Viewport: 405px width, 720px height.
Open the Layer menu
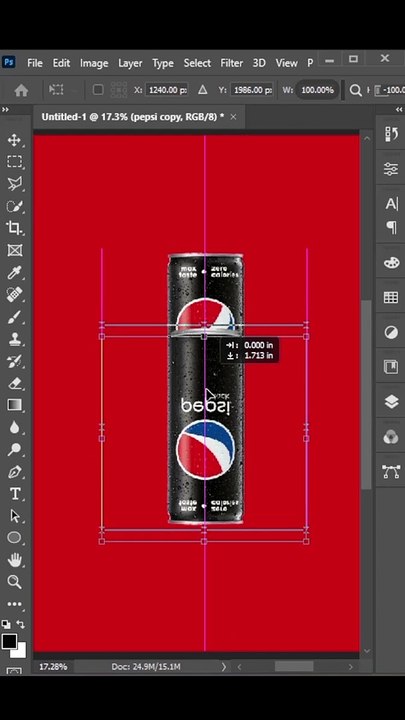pos(130,63)
